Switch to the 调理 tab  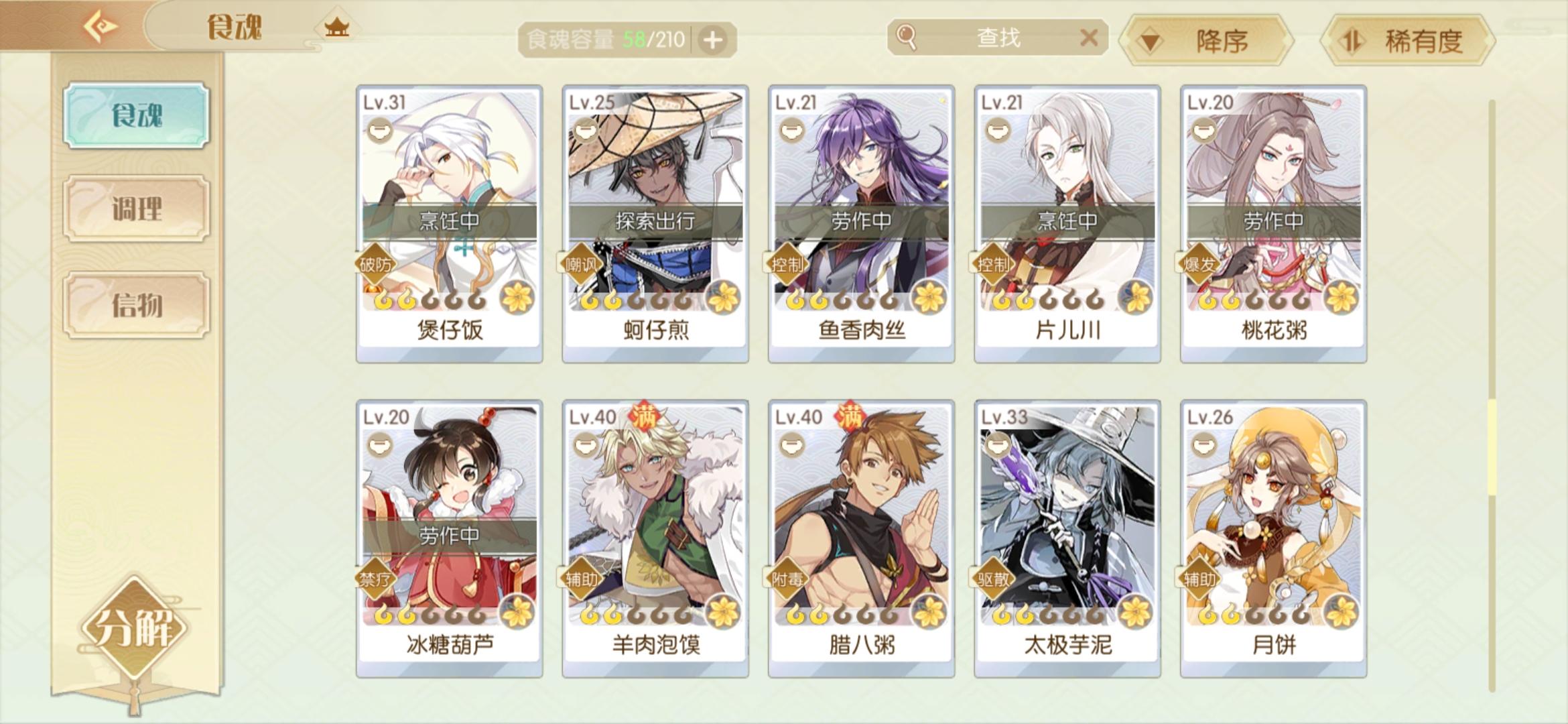(x=137, y=208)
